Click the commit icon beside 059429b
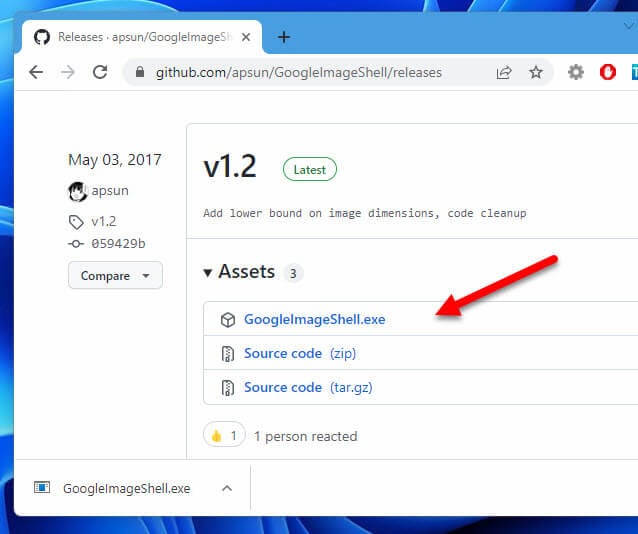Image resolution: width=638 pixels, height=534 pixels. [76, 244]
